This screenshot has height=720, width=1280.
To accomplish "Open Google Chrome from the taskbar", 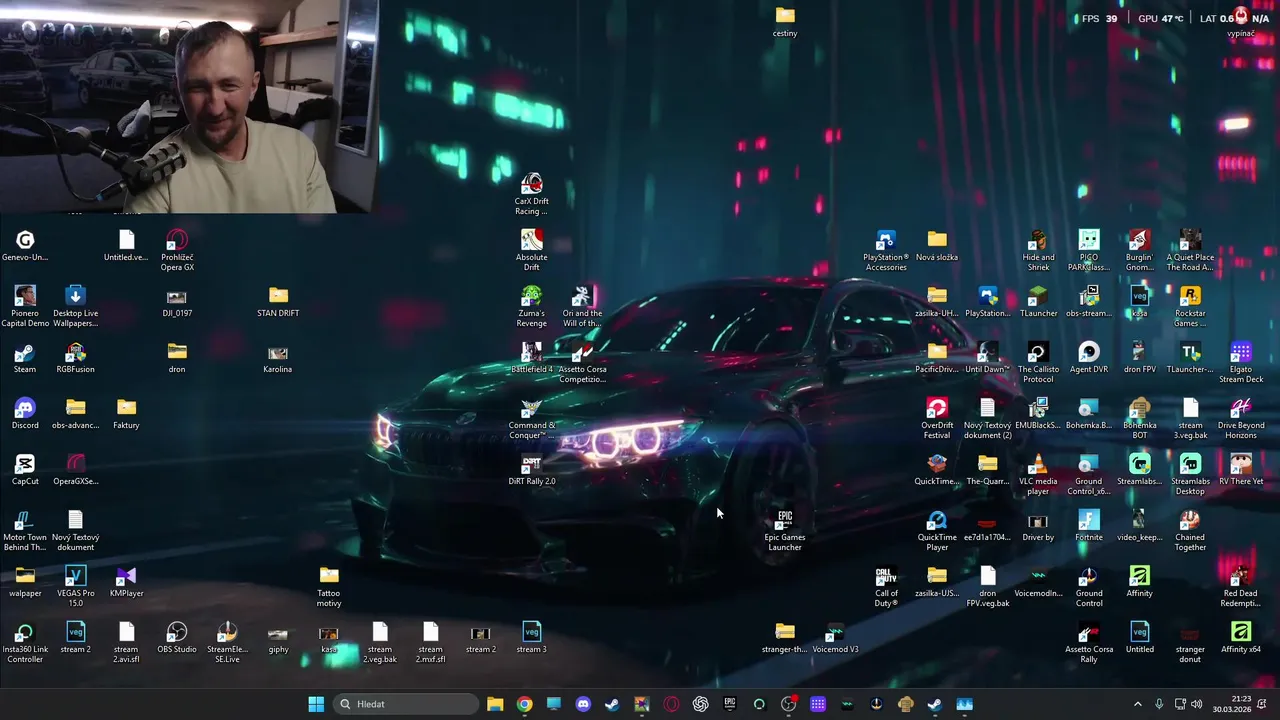I will 524,704.
